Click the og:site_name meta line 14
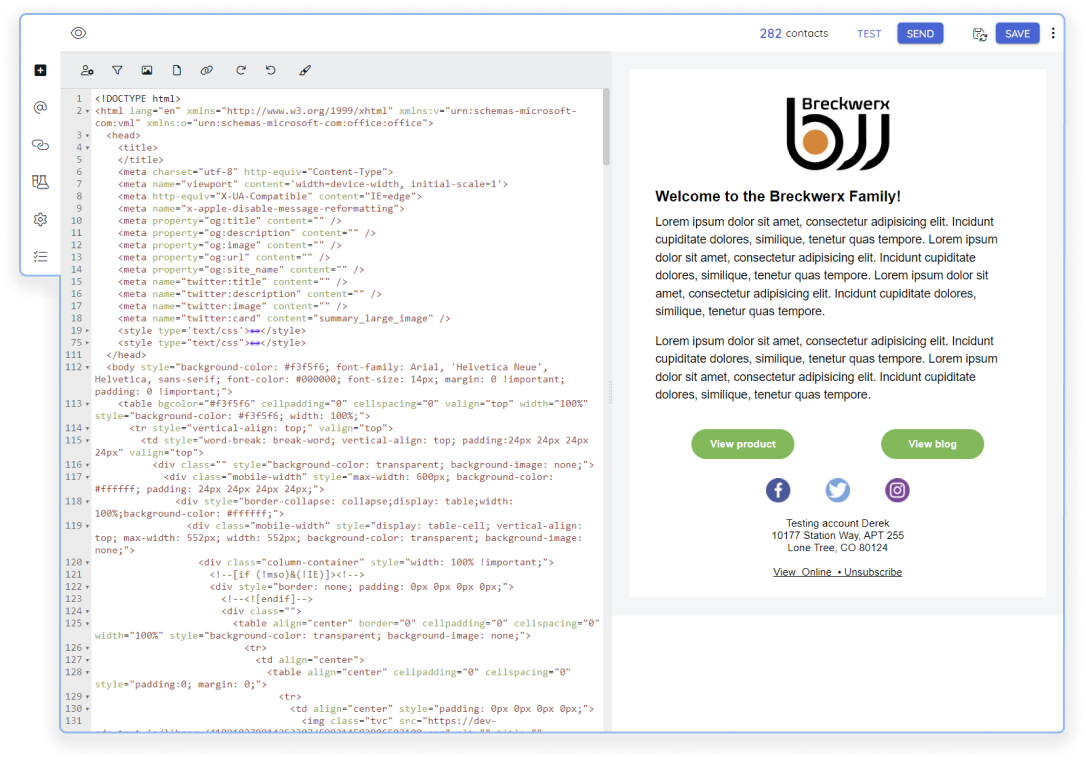1085x759 pixels. pos(241,270)
